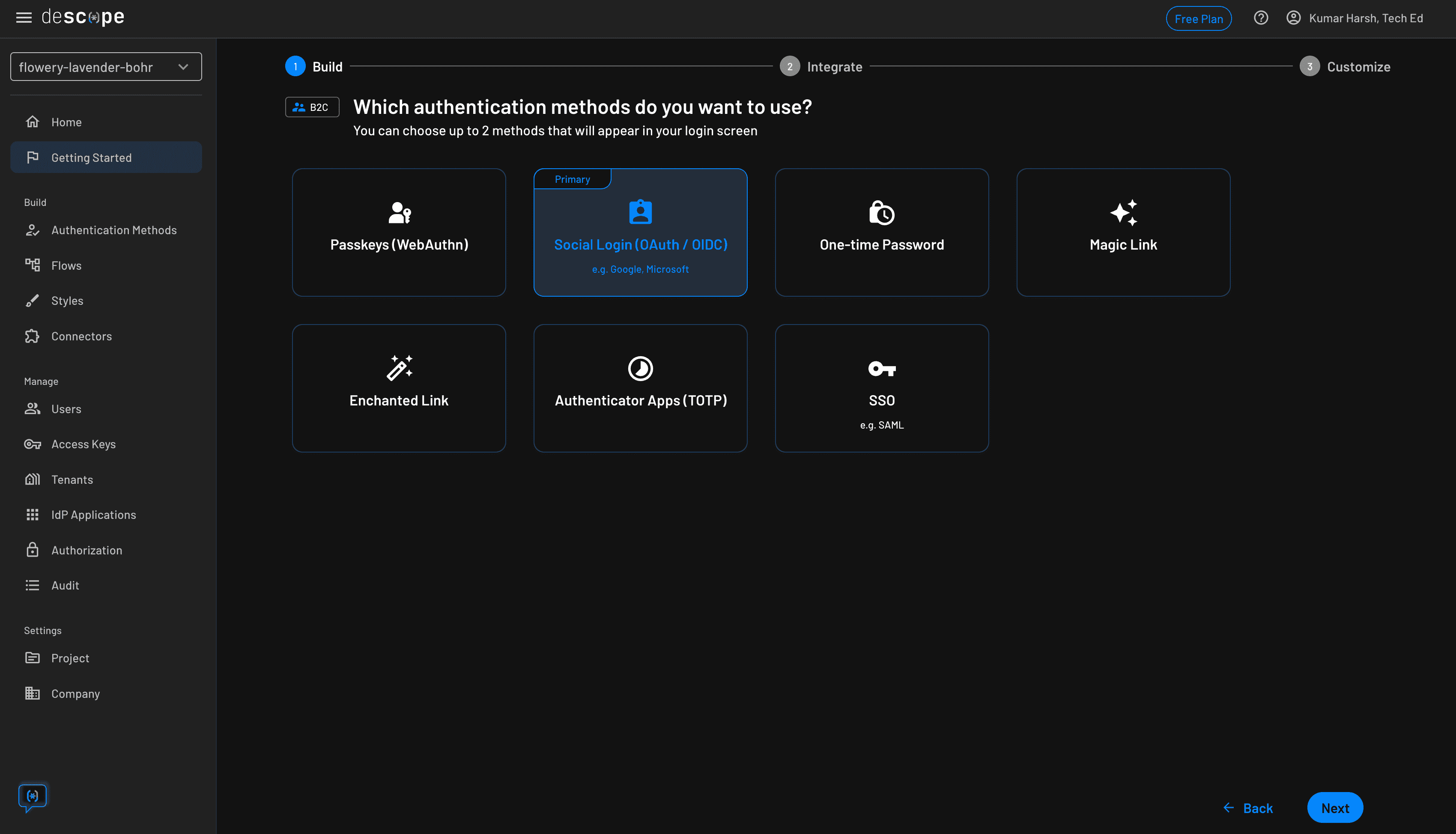The image size is (1456, 834).
Task: Open Flows section in sidebar
Action: click(x=66, y=265)
